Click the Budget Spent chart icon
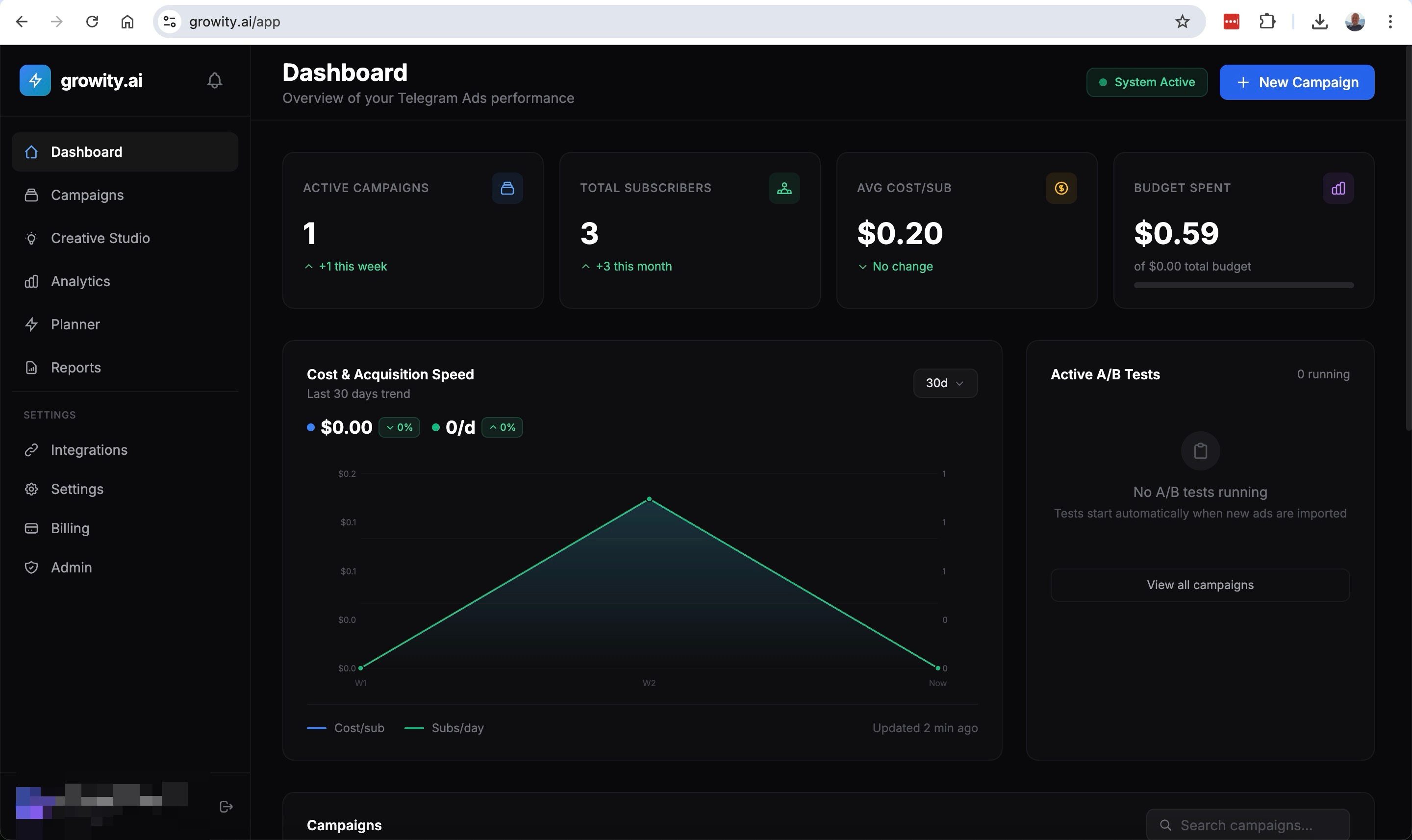 pyautogui.click(x=1337, y=188)
